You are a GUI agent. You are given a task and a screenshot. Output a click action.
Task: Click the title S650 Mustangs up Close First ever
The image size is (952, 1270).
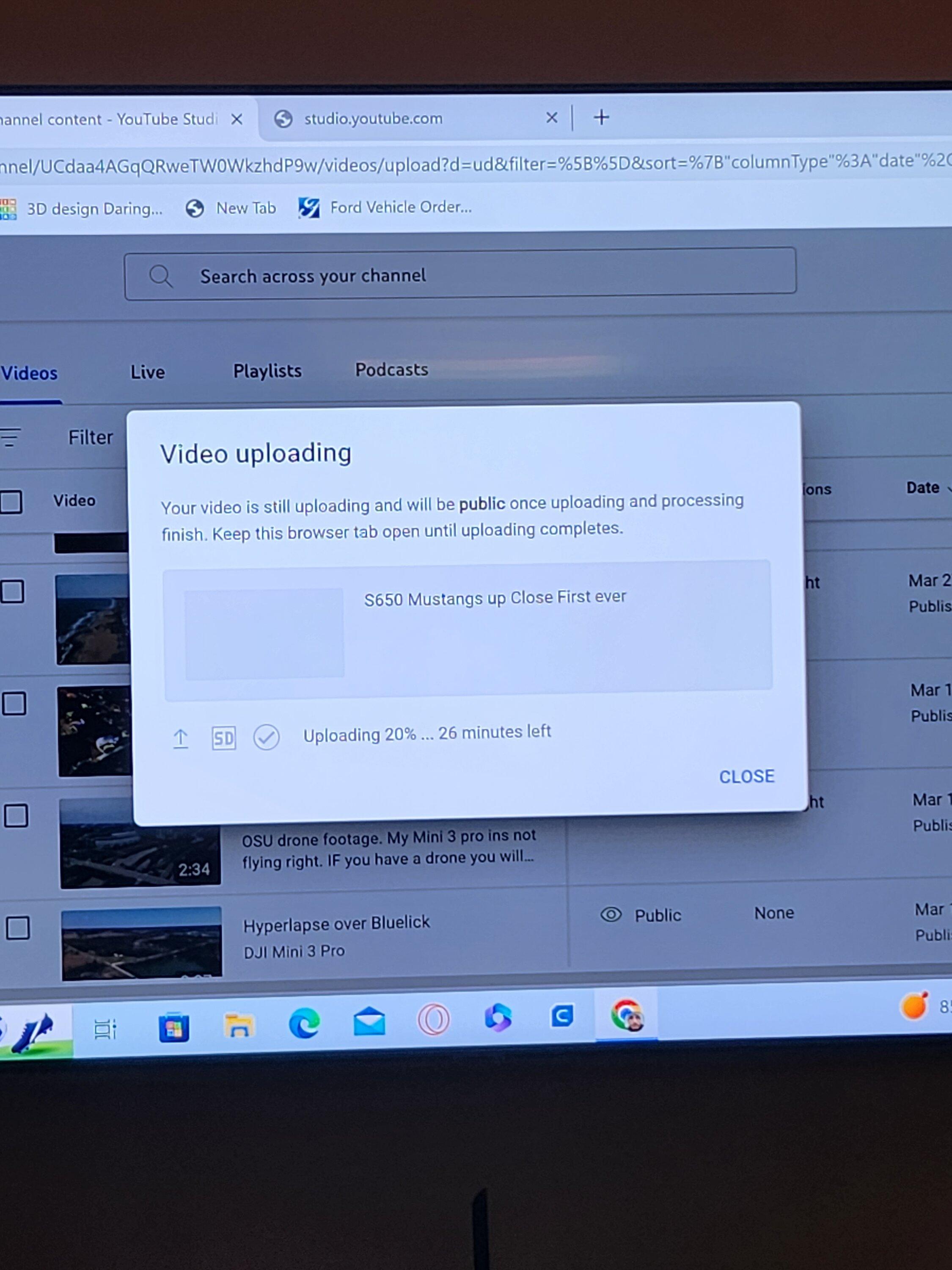[x=495, y=598]
